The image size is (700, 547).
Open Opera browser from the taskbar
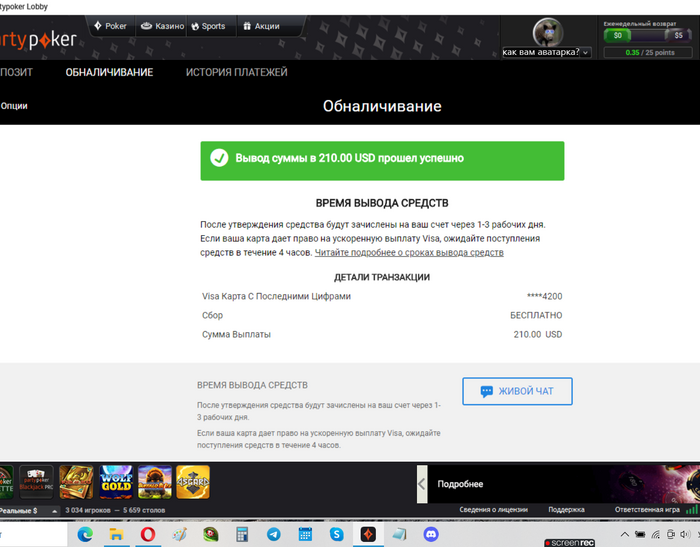[x=148, y=534]
